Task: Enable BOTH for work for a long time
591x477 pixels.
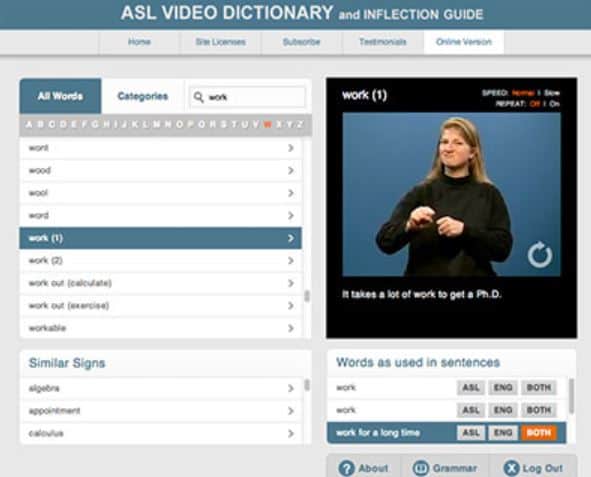Action: (539, 433)
